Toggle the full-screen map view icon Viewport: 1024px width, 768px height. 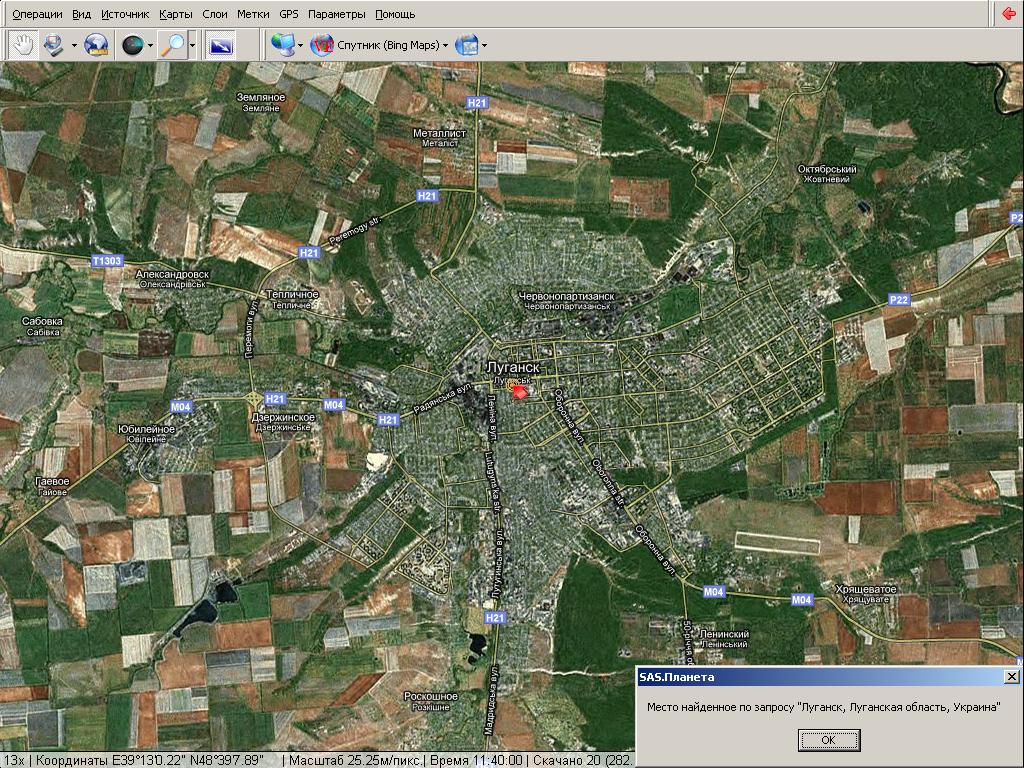pyautogui.click(x=221, y=45)
